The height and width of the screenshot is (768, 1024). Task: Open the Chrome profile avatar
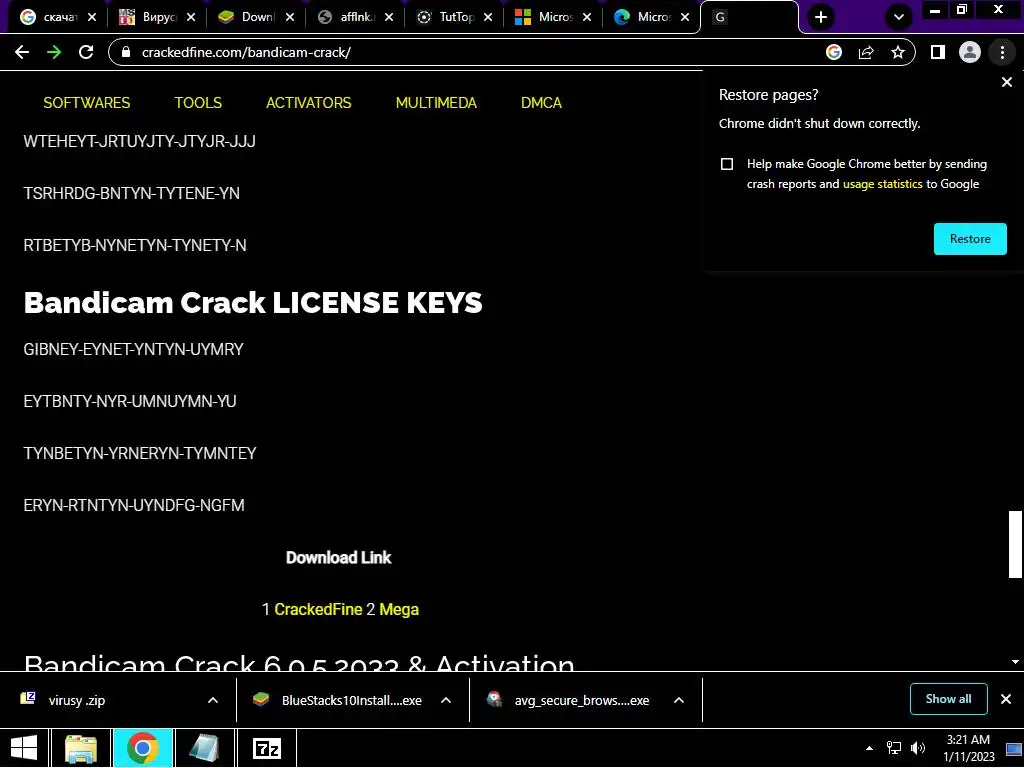click(970, 52)
